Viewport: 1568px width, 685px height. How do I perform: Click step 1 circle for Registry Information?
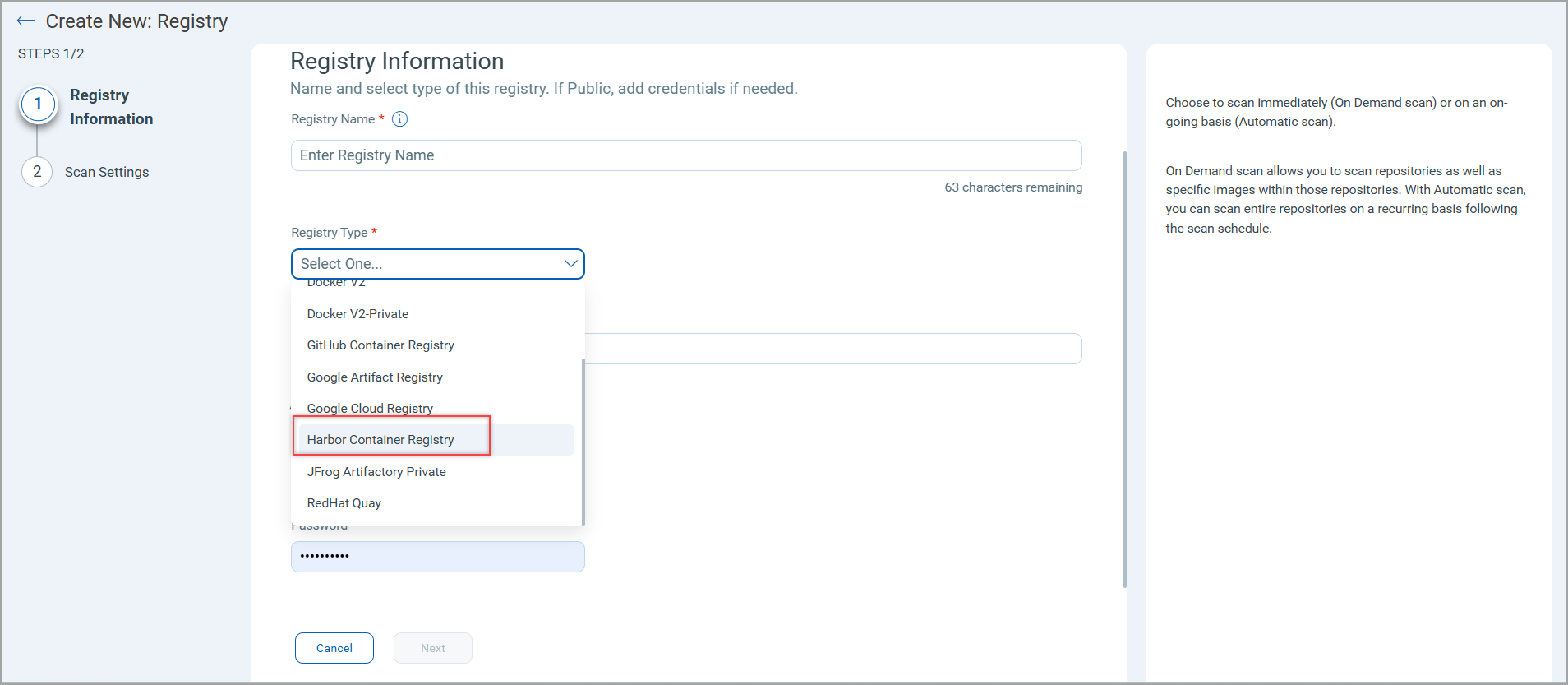pyautogui.click(x=38, y=104)
